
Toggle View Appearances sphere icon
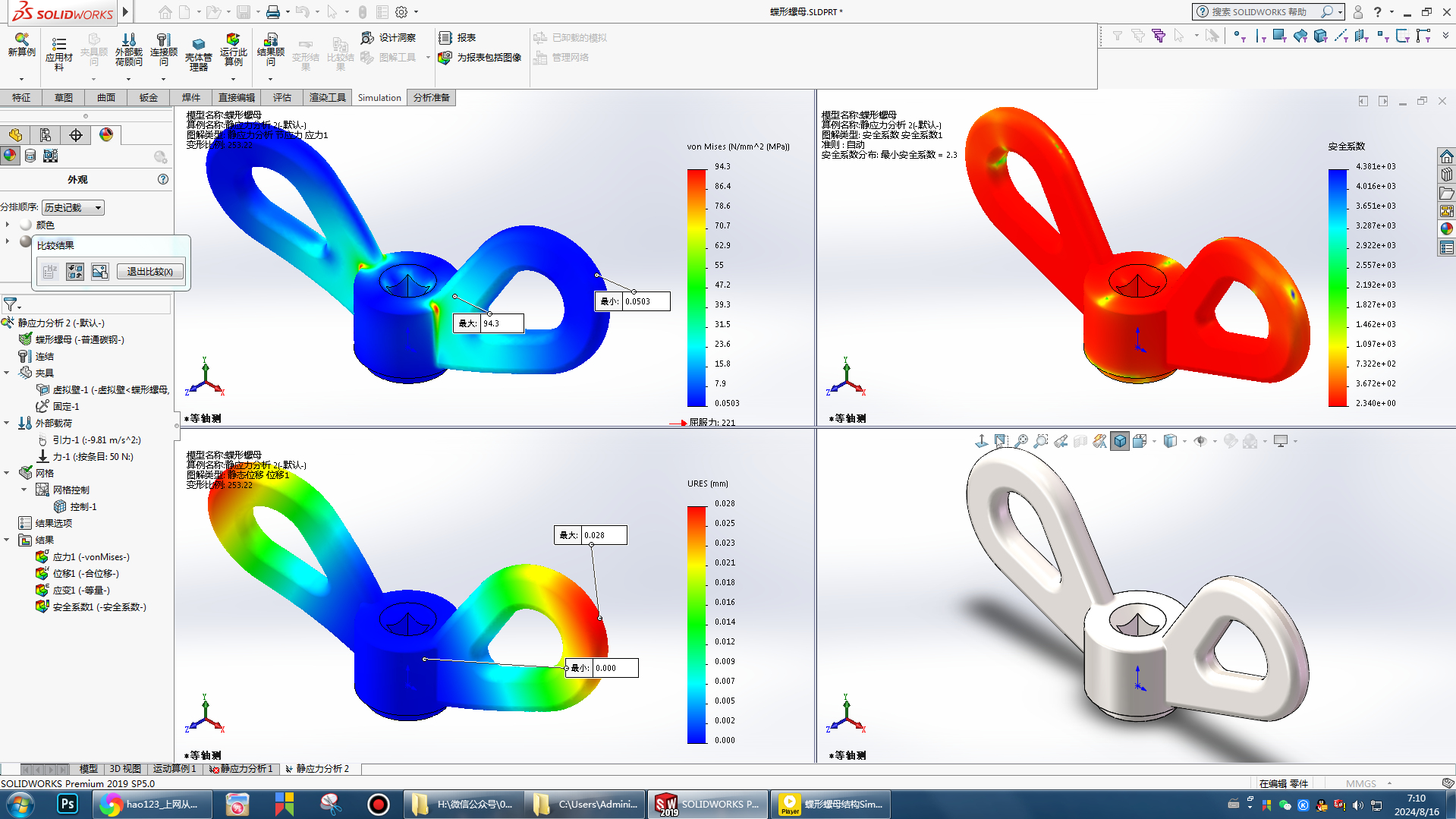coord(10,156)
